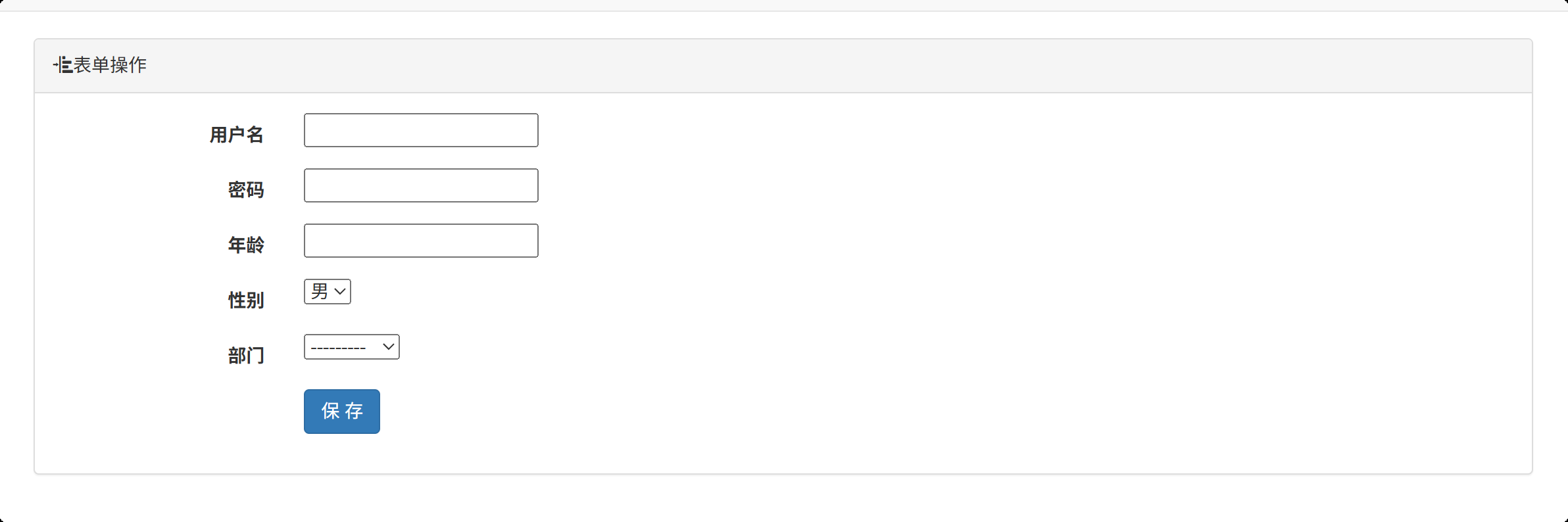Open the 性别 dropdown showing 男

(327, 291)
